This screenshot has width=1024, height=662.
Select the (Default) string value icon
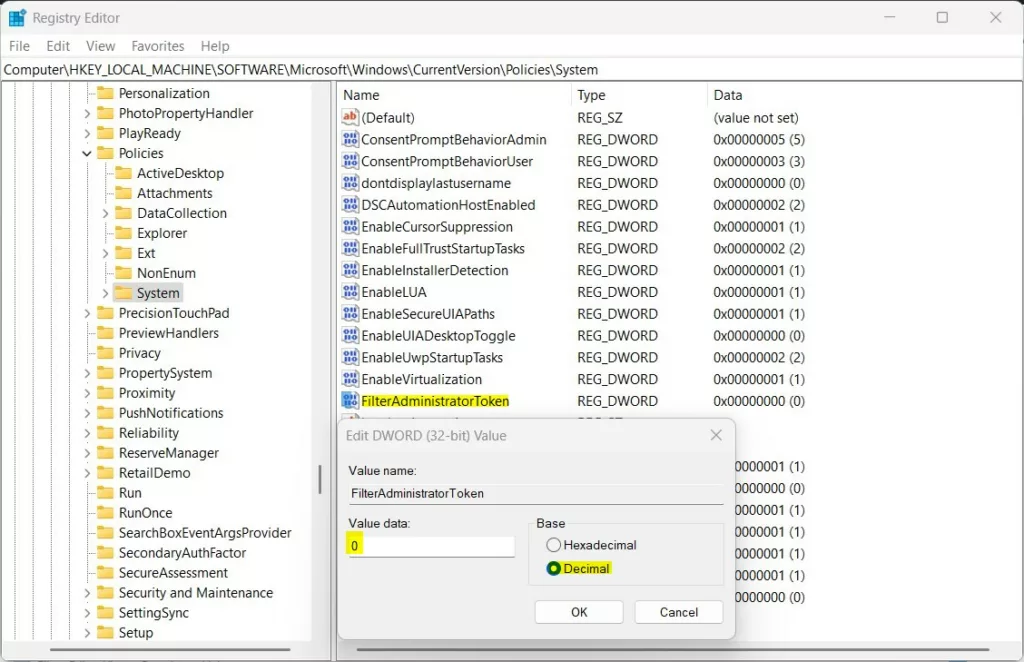(350, 118)
